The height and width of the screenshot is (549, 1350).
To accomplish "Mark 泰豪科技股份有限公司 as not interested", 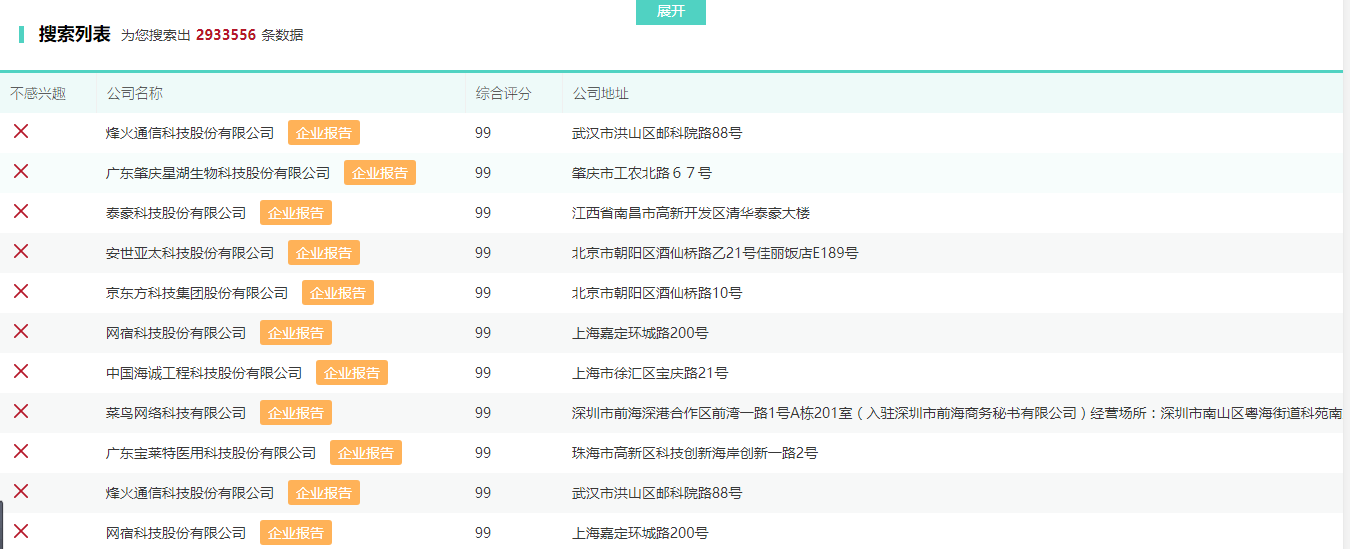I will tap(21, 211).
